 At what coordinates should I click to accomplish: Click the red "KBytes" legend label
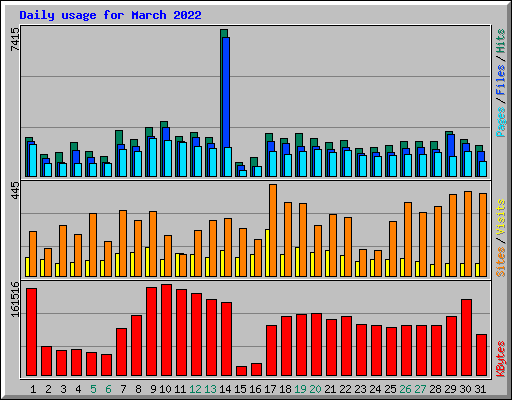(501, 359)
